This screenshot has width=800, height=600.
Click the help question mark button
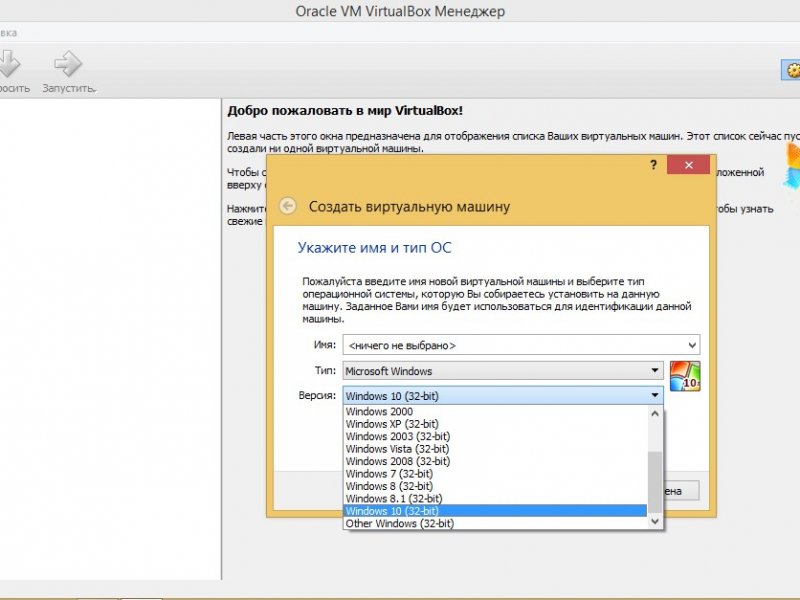click(x=653, y=165)
